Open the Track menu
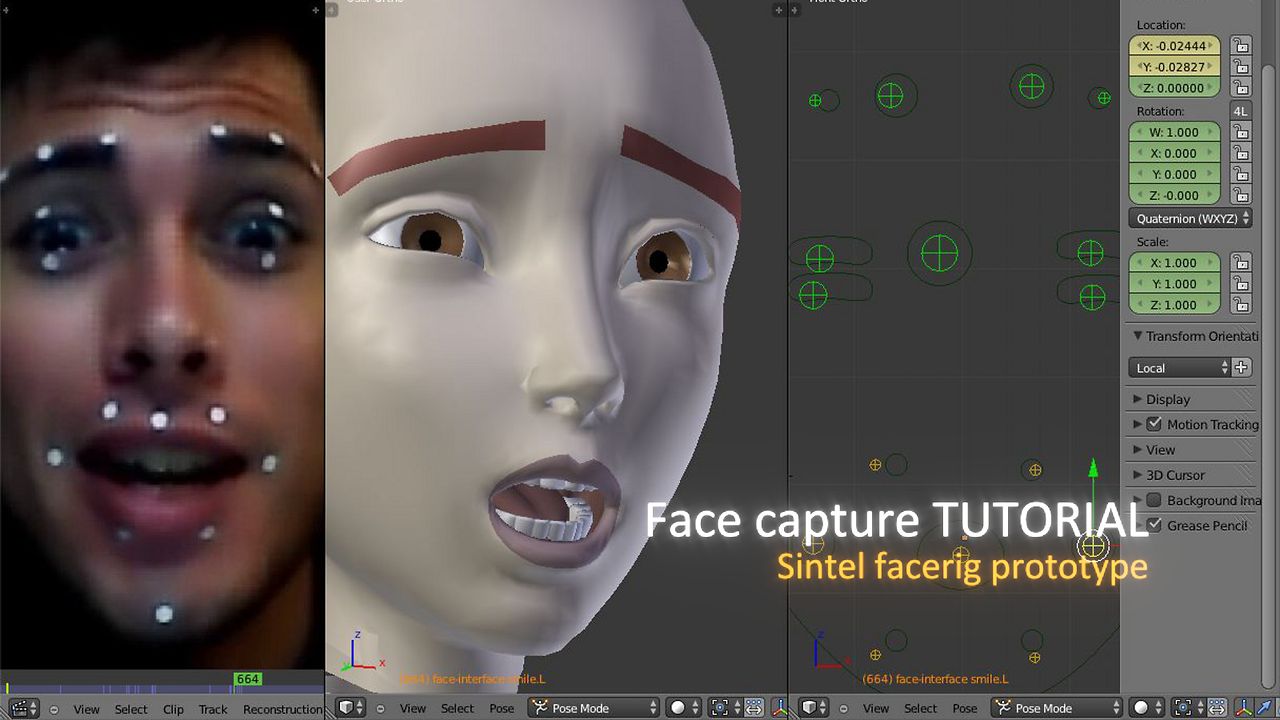Screen dimensions: 1280x720 coord(213,709)
